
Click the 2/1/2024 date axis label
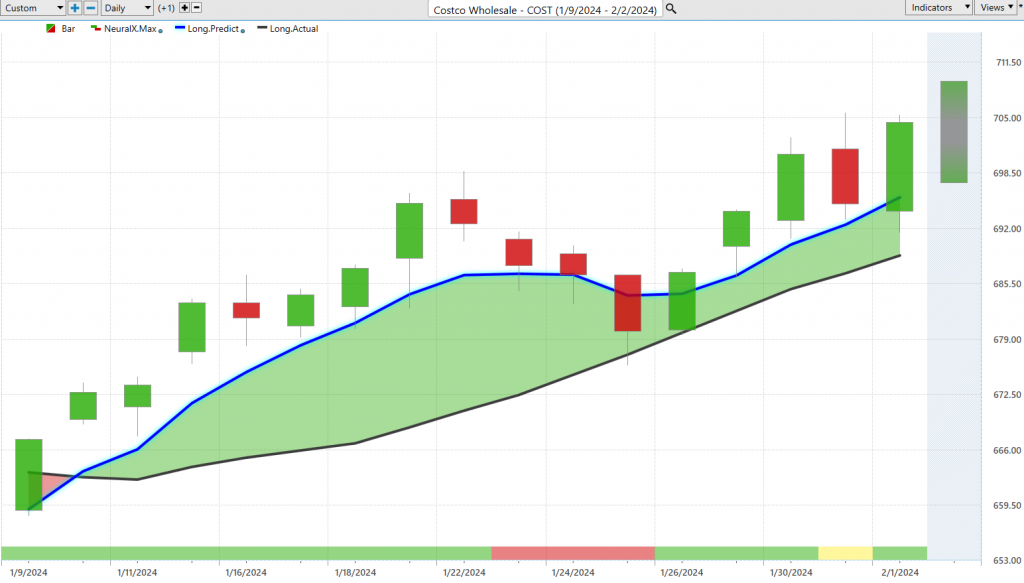tap(900, 573)
